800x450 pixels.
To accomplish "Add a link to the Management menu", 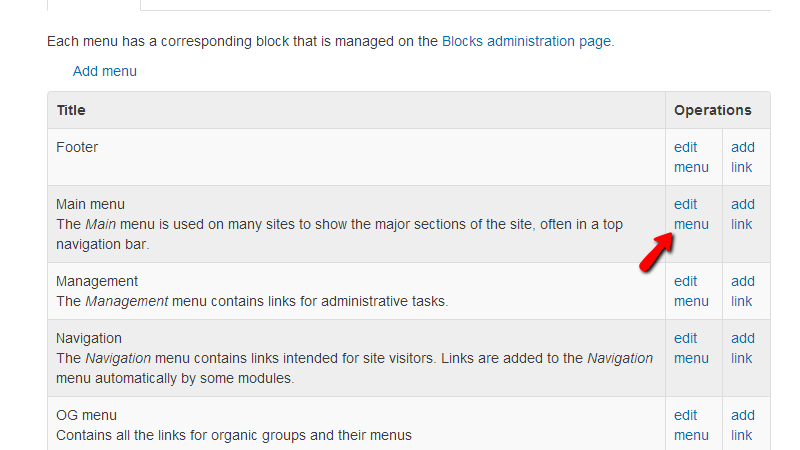I will pos(742,291).
